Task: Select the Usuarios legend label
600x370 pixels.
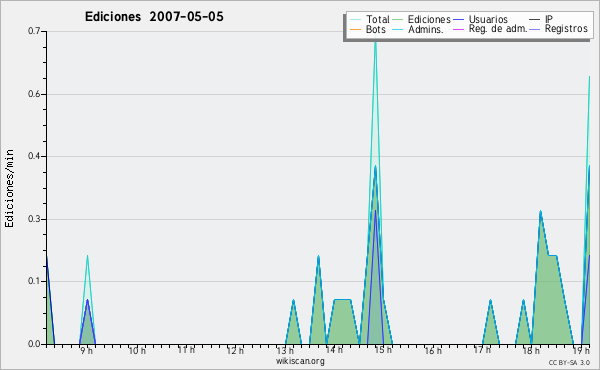Action: point(488,19)
